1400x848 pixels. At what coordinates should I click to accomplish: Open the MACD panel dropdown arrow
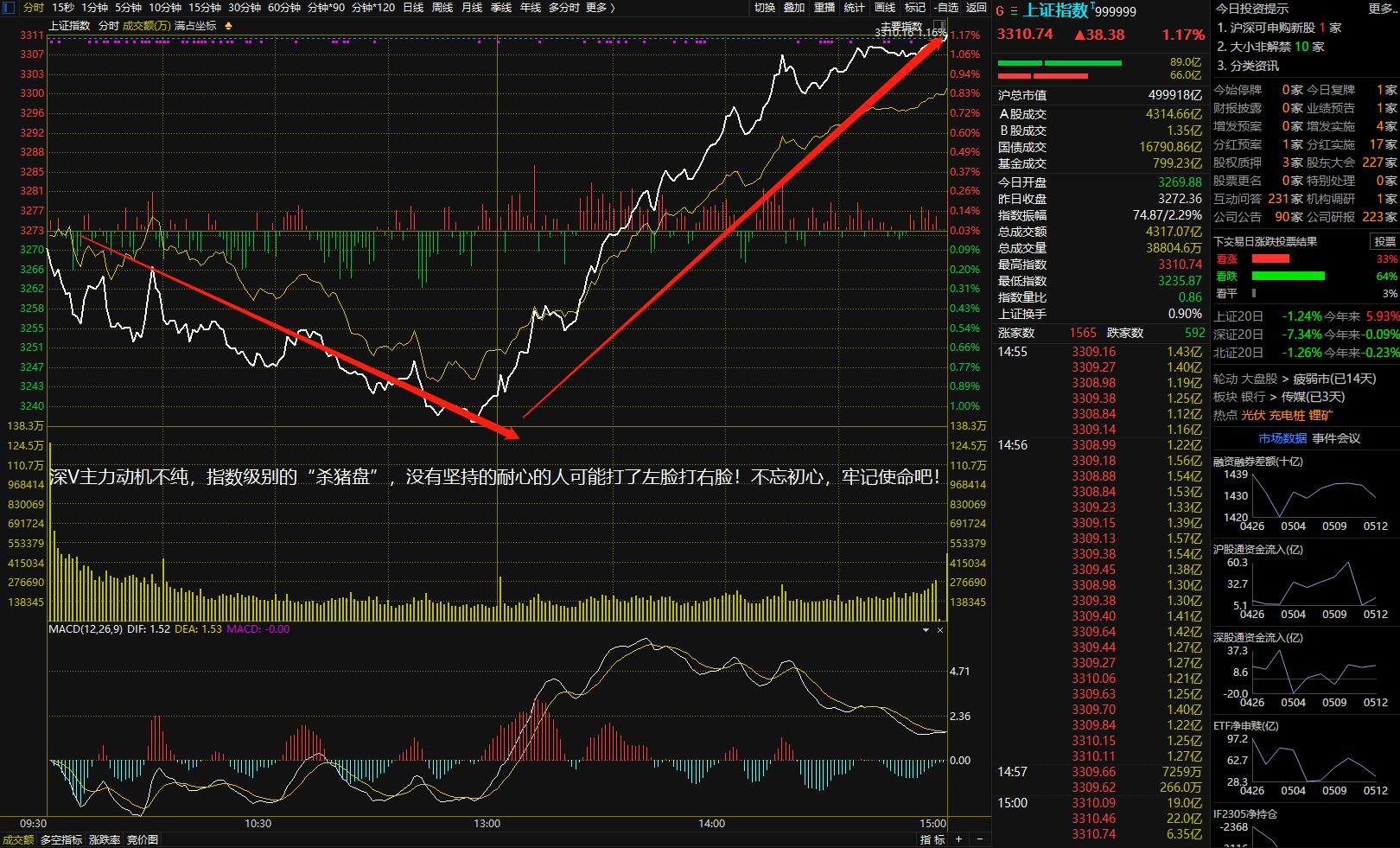926,630
